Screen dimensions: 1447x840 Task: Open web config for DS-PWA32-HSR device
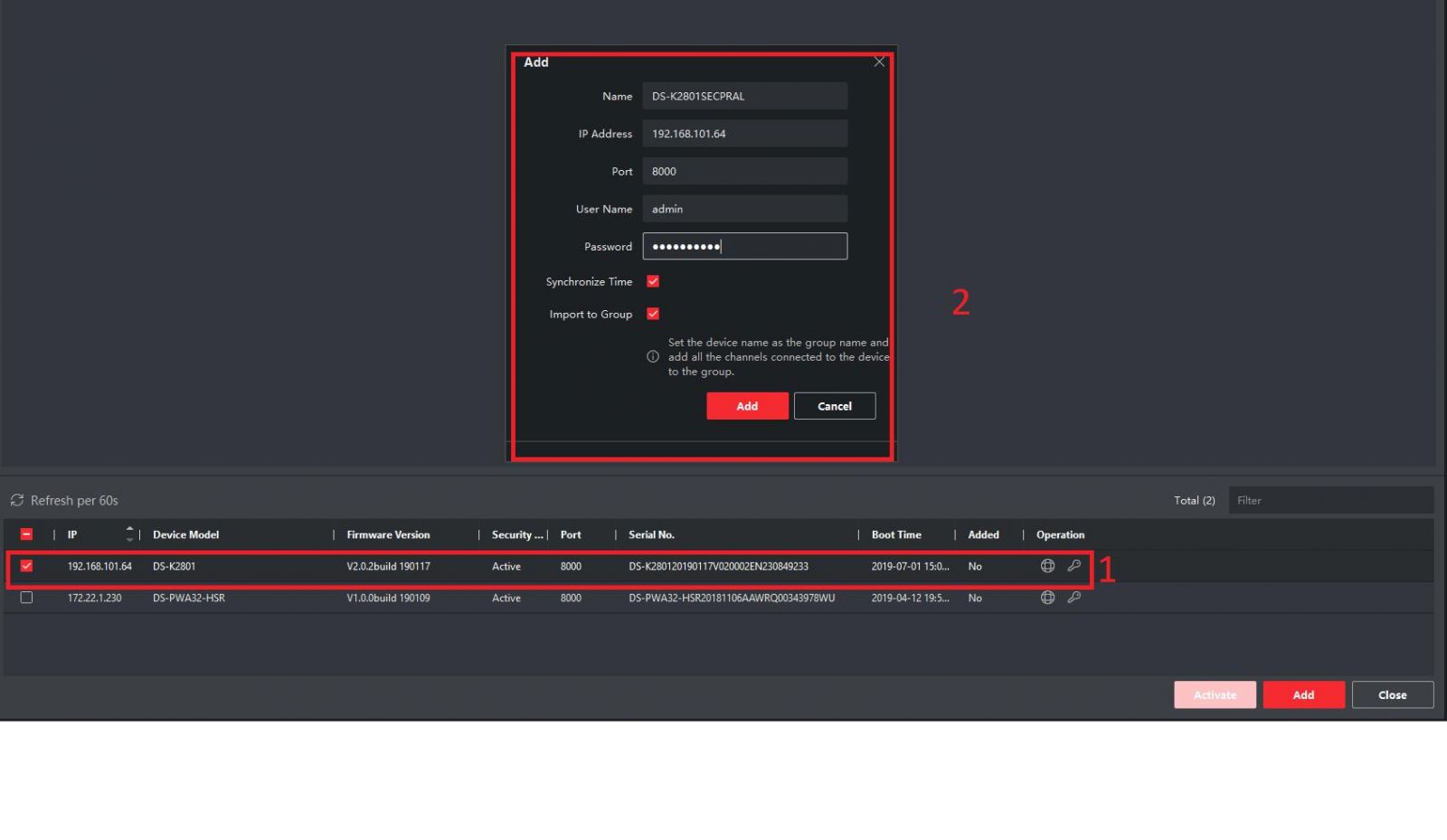pyautogui.click(x=1047, y=598)
